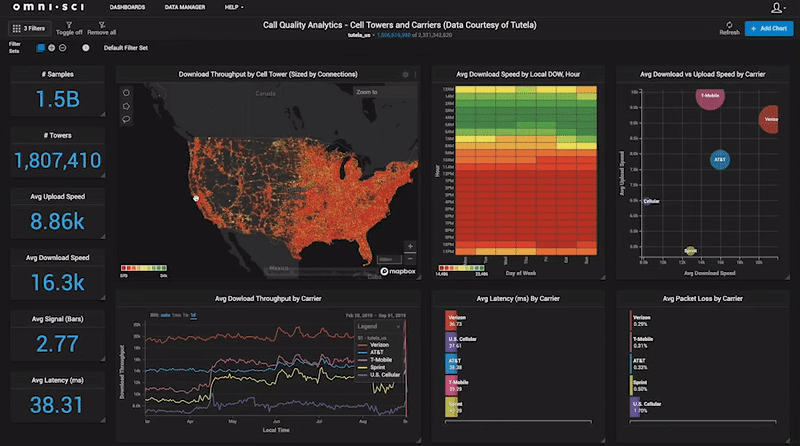Open map chart settings gear
This screenshot has height=446, width=800.
coord(406,75)
